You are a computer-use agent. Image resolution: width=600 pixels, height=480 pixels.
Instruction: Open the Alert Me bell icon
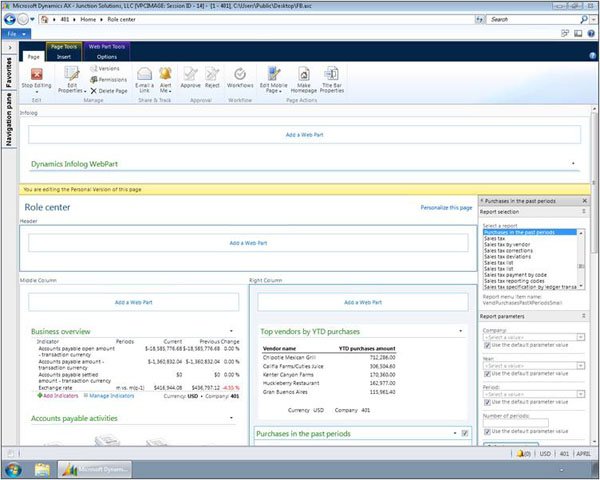pyautogui.click(x=165, y=73)
